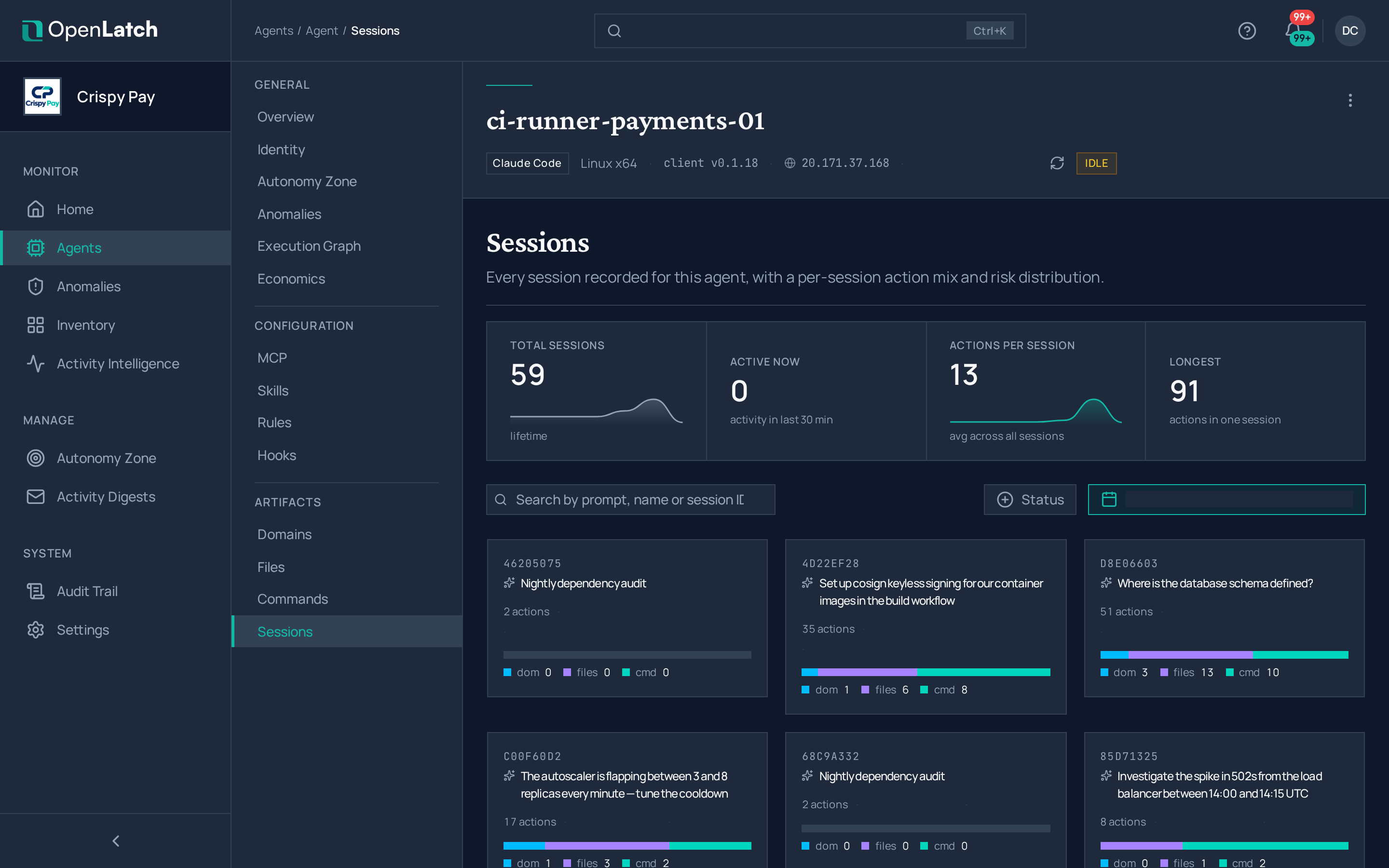
Task: Click the session search field
Action: pos(630,500)
